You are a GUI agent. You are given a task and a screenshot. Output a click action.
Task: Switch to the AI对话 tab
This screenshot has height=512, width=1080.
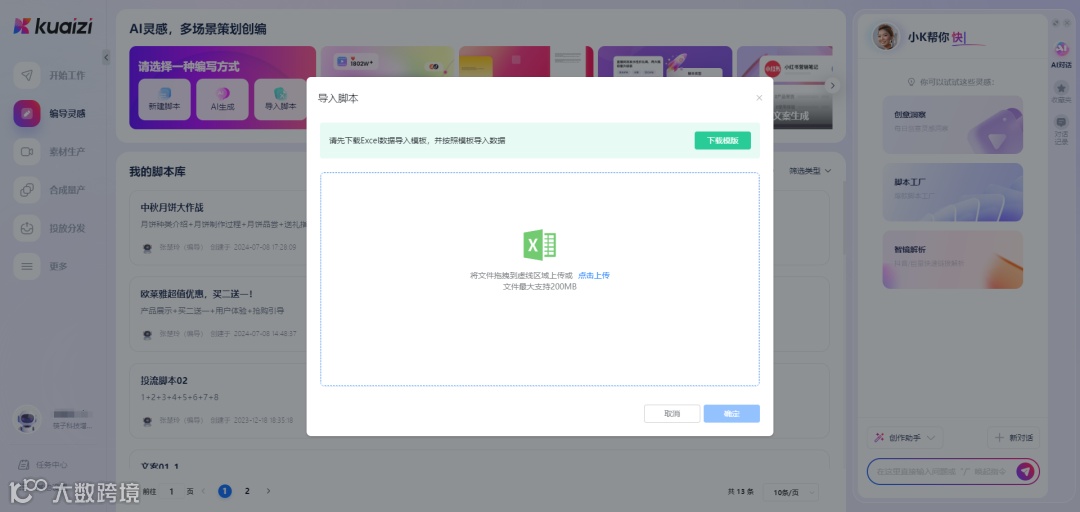click(1061, 55)
